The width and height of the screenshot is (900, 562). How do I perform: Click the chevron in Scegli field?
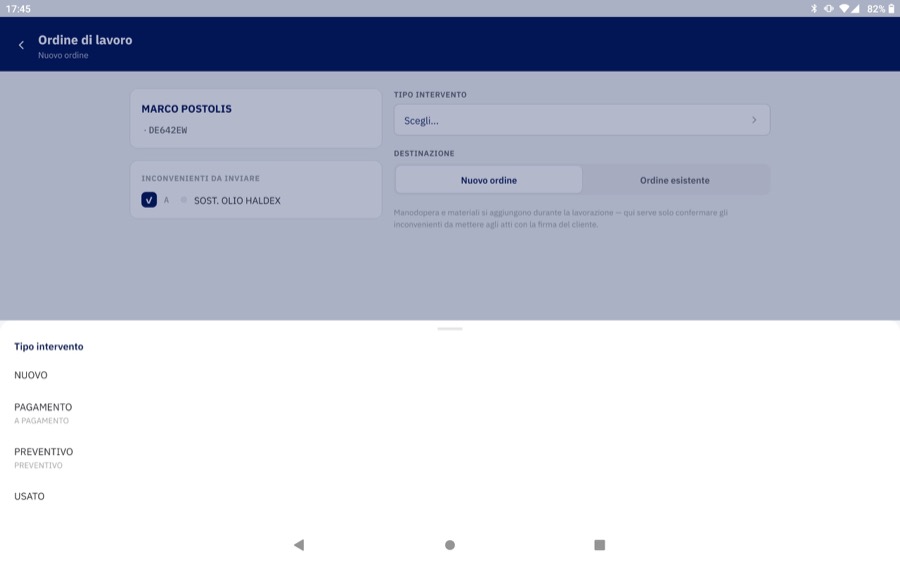tap(754, 120)
